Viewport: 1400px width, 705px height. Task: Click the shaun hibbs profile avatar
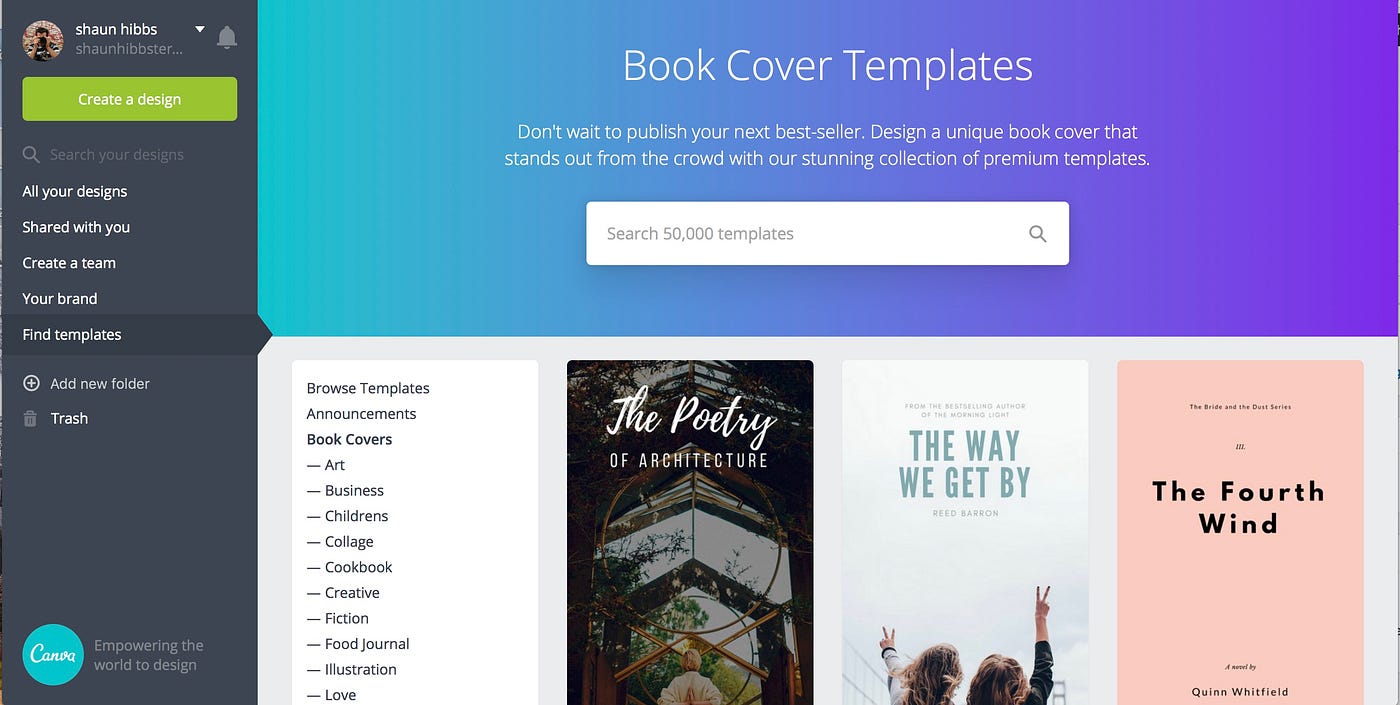pos(43,41)
